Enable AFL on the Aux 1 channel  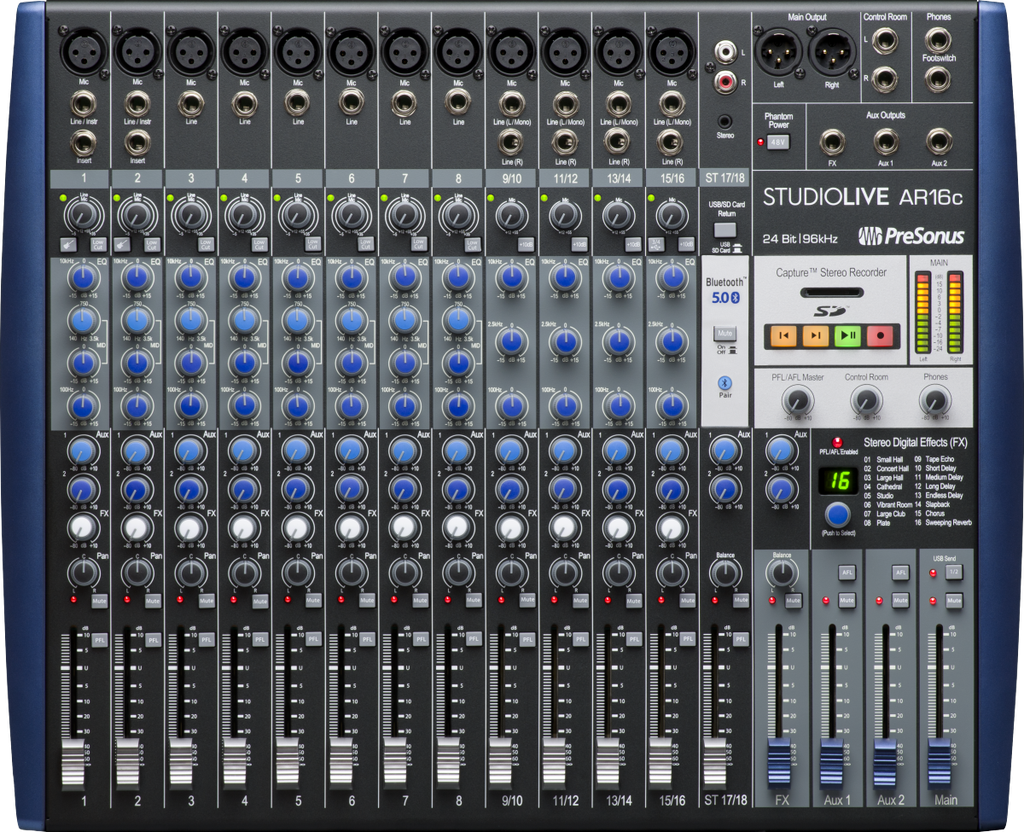point(848,573)
